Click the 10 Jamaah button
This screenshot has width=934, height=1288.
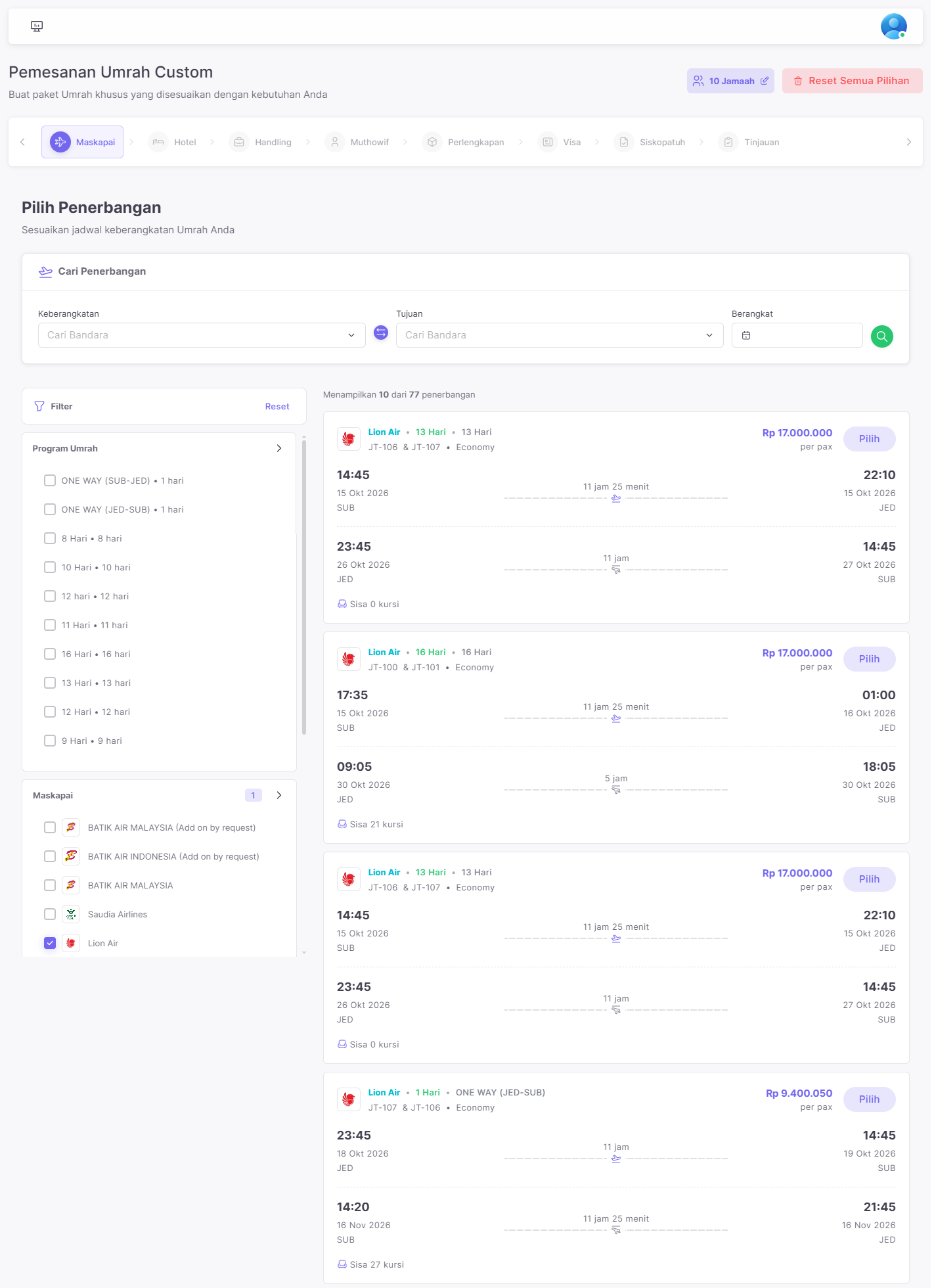coord(730,81)
